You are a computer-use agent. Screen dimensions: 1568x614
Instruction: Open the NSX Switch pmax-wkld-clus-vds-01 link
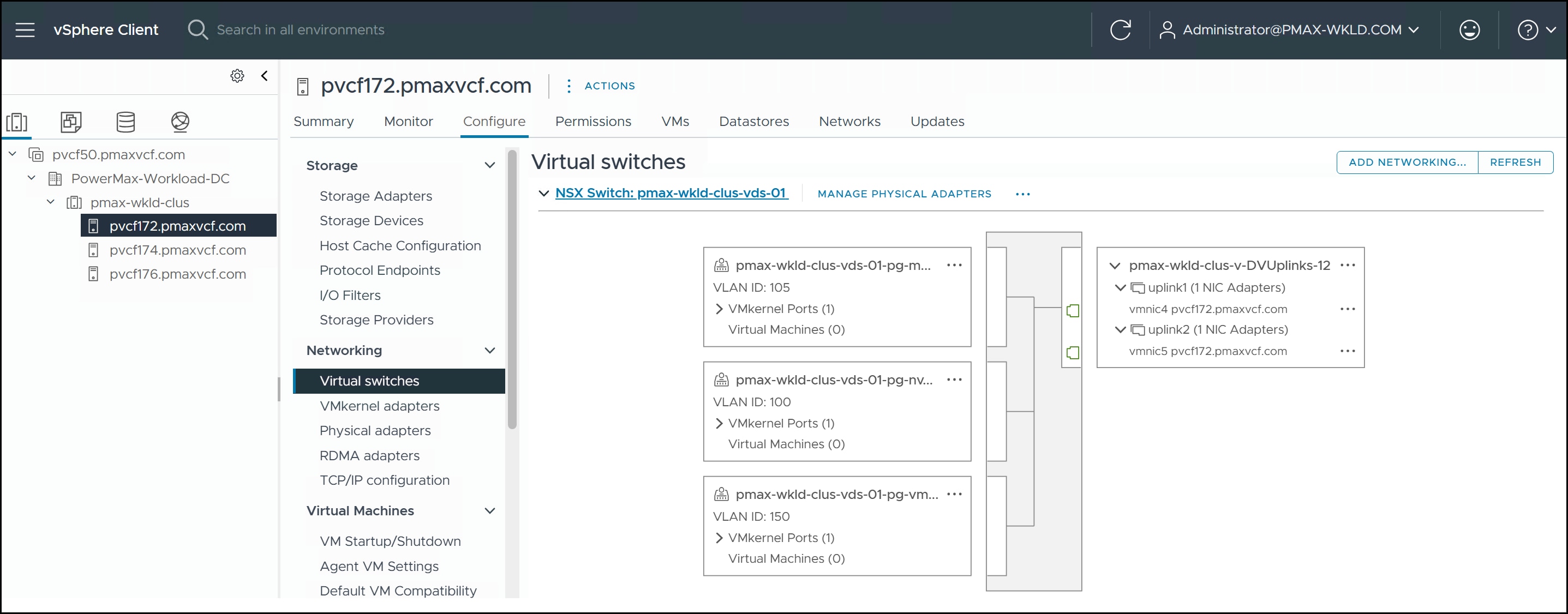coord(672,193)
